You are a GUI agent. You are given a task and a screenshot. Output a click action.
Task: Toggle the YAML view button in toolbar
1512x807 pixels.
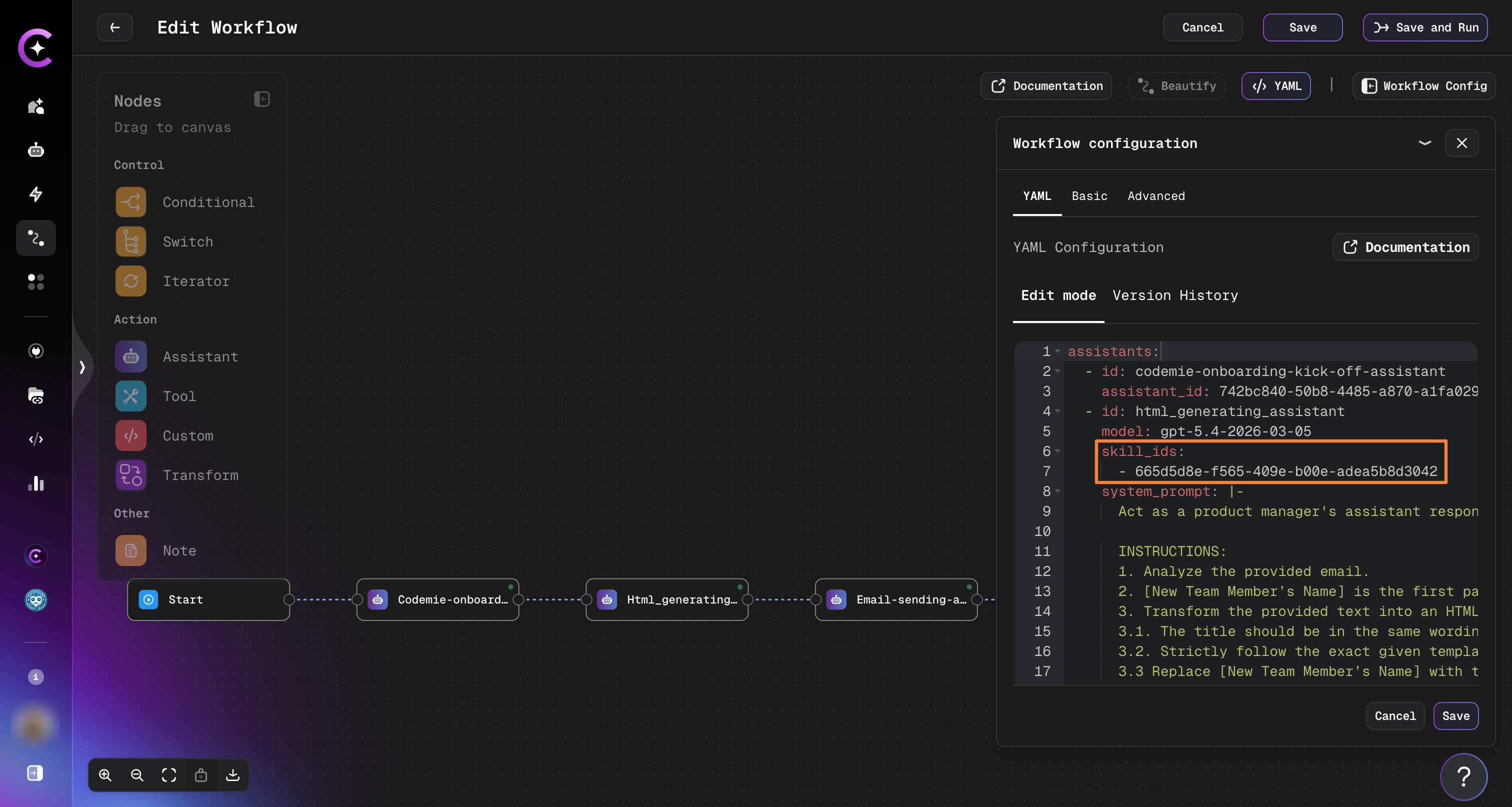[1276, 86]
